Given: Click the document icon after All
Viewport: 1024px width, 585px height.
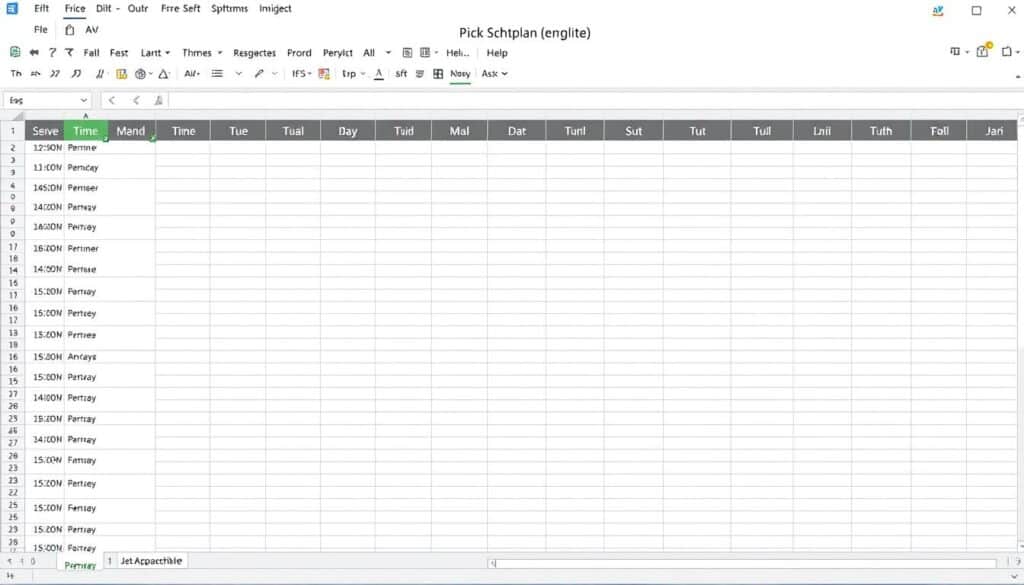Looking at the screenshot, I should point(407,53).
